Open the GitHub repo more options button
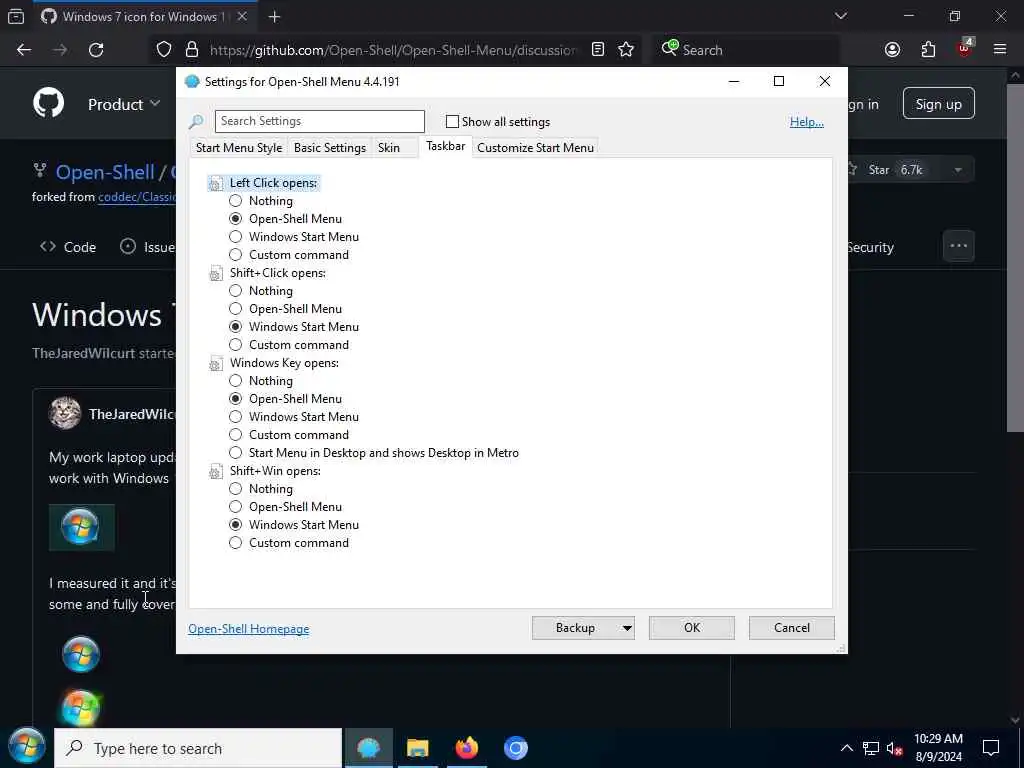 [x=959, y=246]
